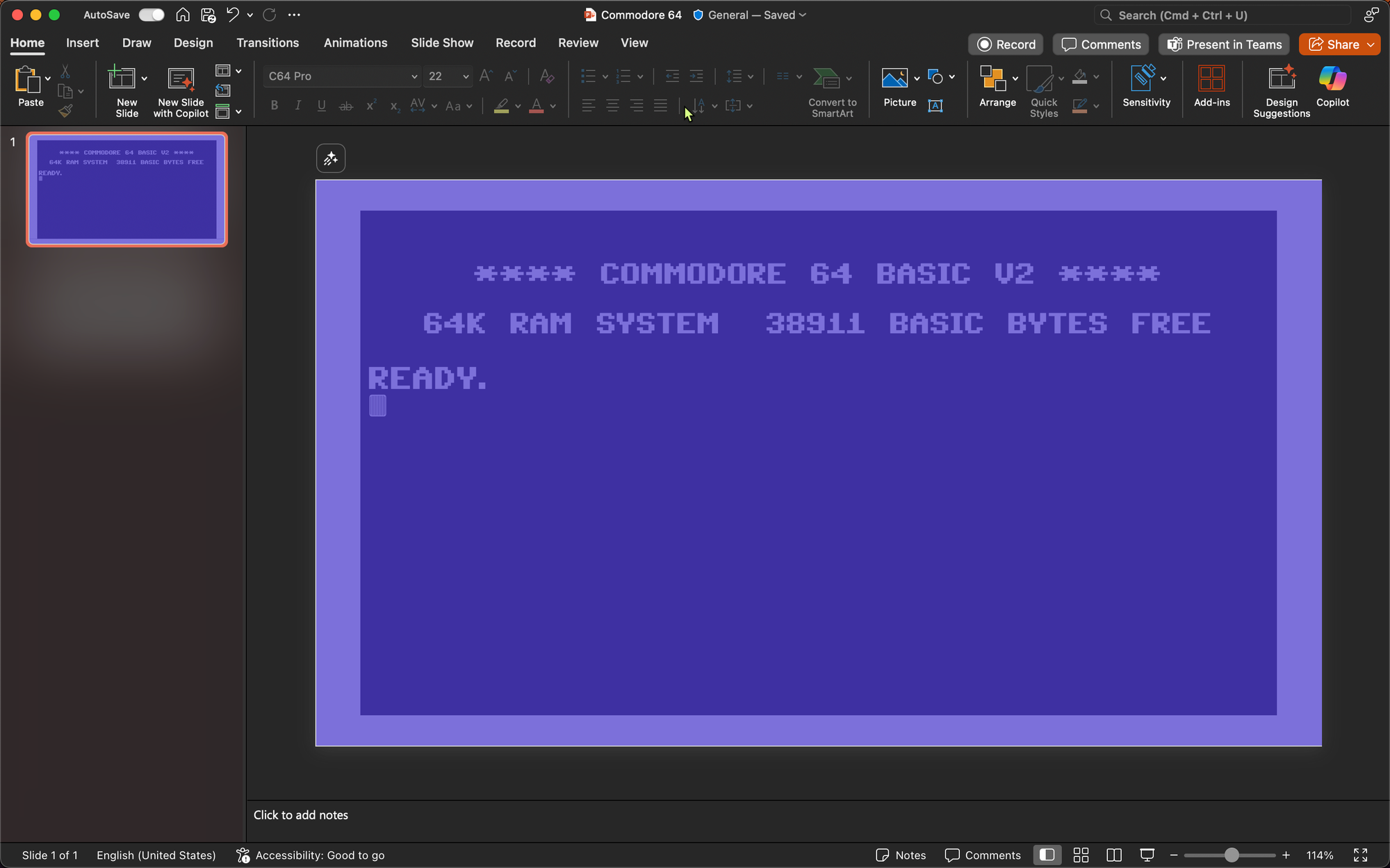Undo the last action
The height and width of the screenshot is (868, 1390).
click(x=233, y=15)
